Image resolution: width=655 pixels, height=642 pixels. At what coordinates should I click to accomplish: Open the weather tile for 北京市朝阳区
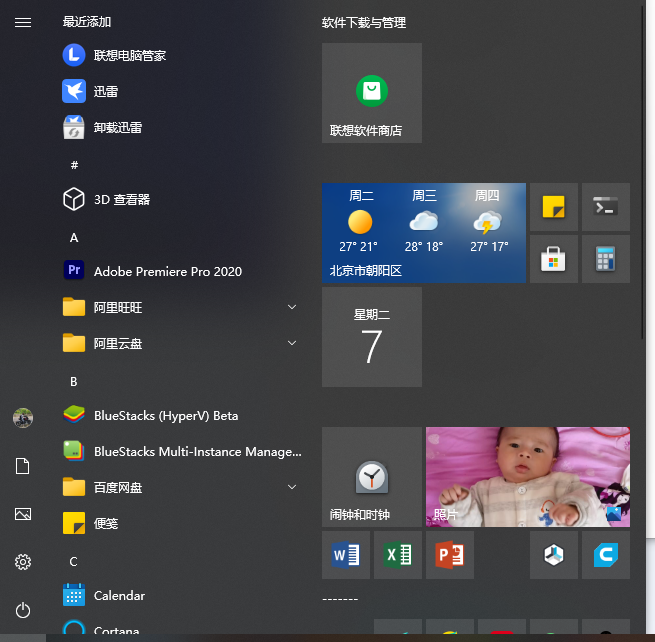pyautogui.click(x=424, y=233)
